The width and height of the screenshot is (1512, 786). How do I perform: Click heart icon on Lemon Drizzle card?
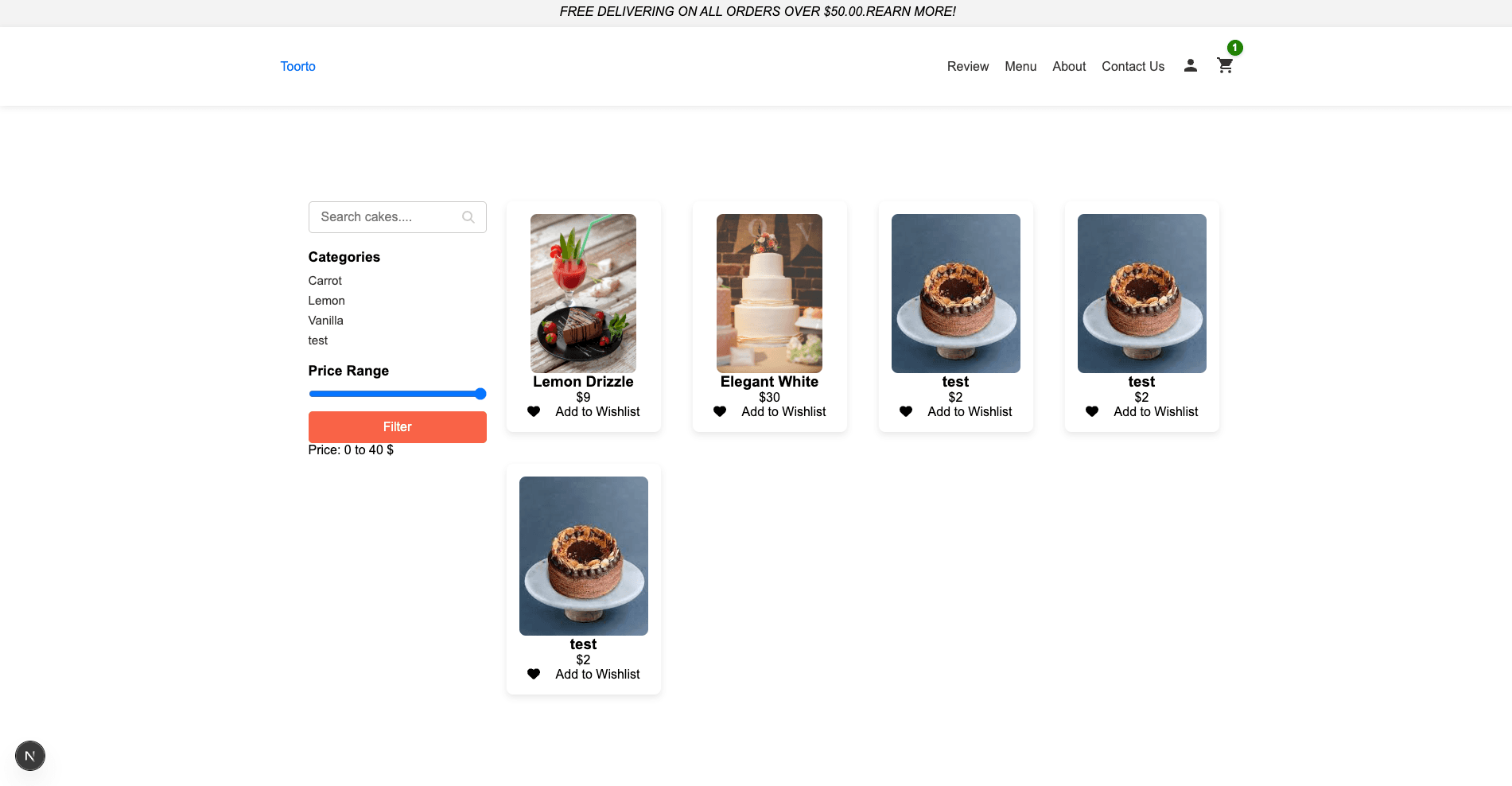pyautogui.click(x=534, y=411)
